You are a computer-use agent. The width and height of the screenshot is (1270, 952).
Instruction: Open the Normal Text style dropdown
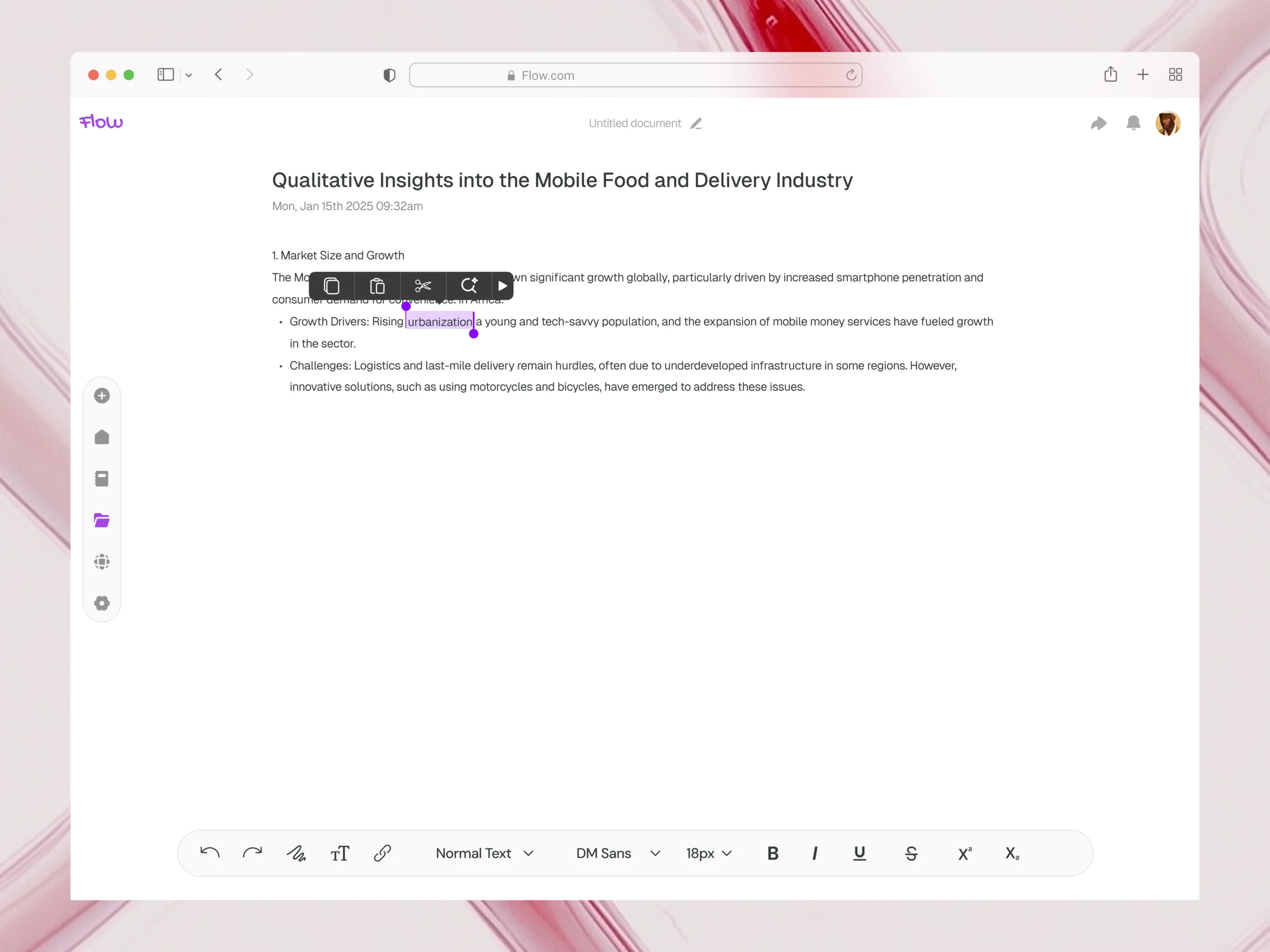coord(484,853)
